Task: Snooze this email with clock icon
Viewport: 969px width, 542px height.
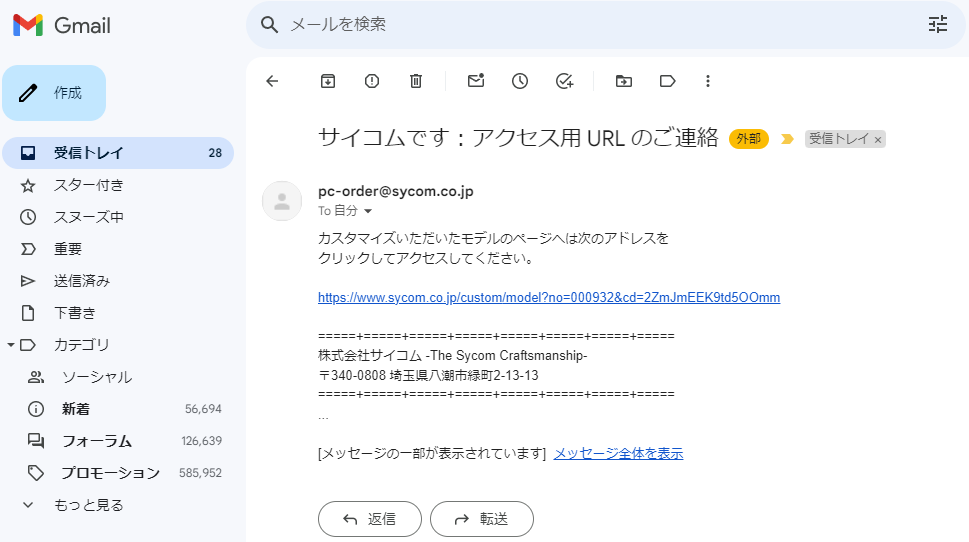Action: coord(520,81)
